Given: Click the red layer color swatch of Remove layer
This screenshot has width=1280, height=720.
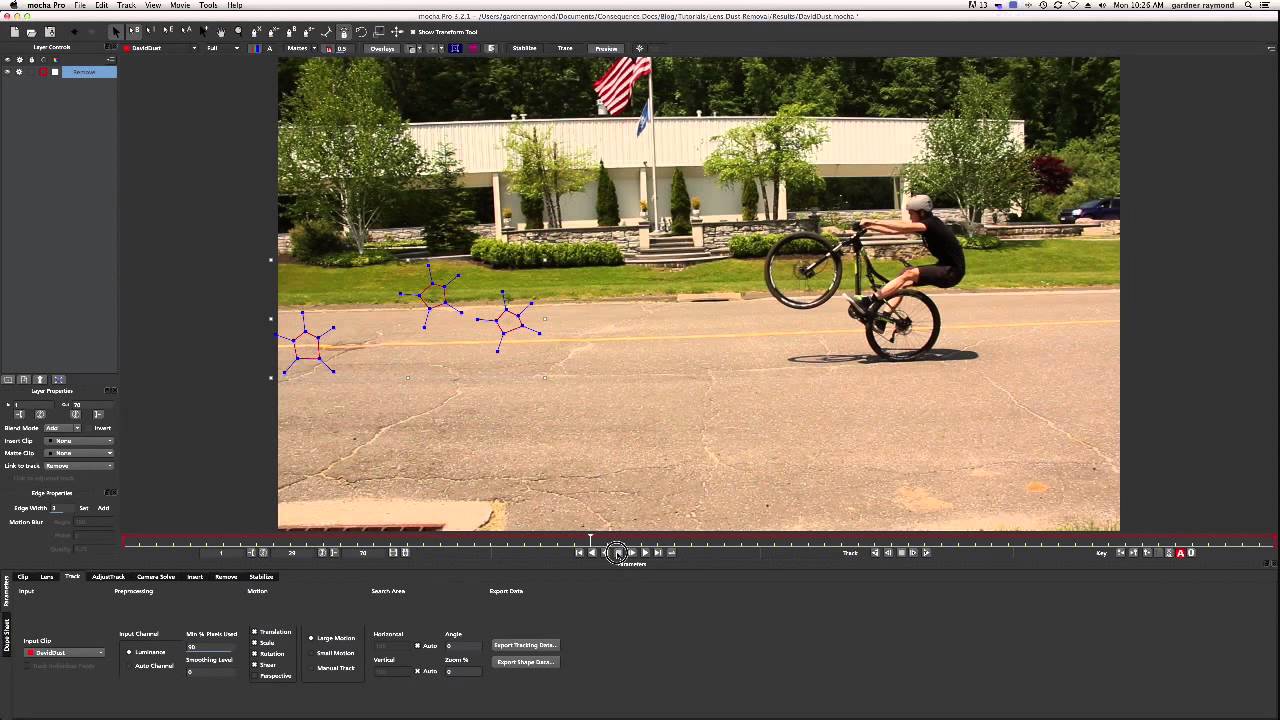Looking at the screenshot, I should point(43,72).
